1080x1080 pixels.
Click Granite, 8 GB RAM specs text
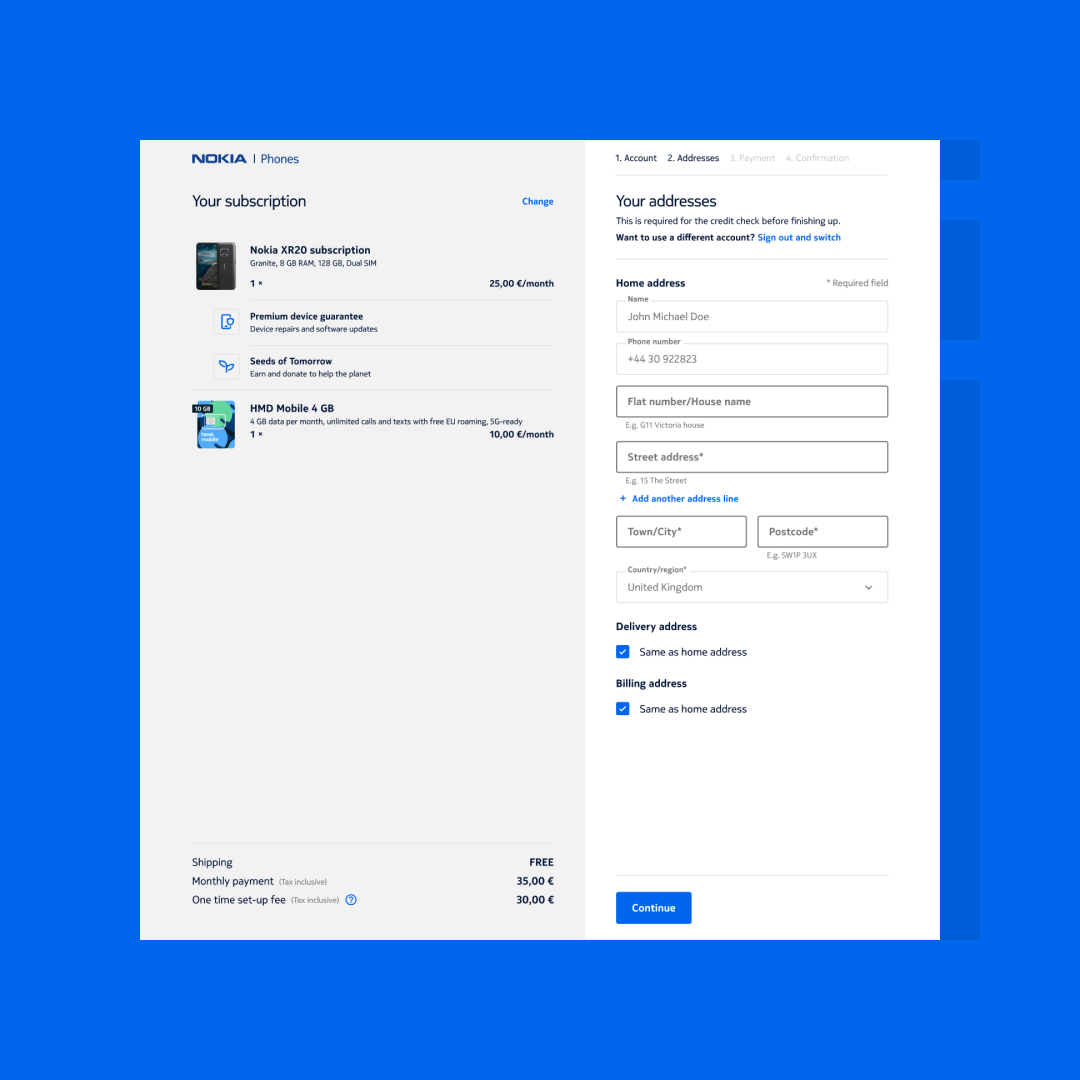click(313, 263)
